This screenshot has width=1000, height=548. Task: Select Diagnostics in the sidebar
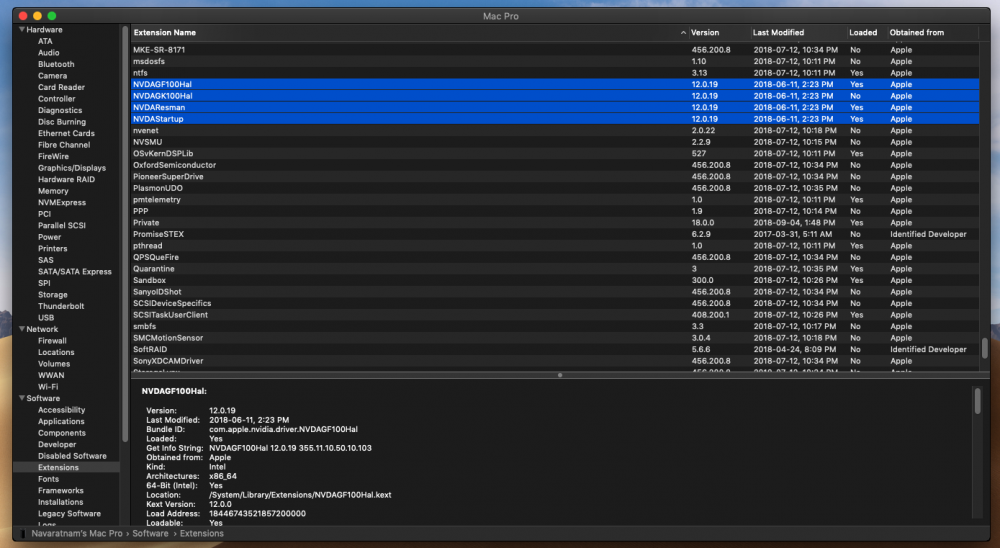click(60, 110)
